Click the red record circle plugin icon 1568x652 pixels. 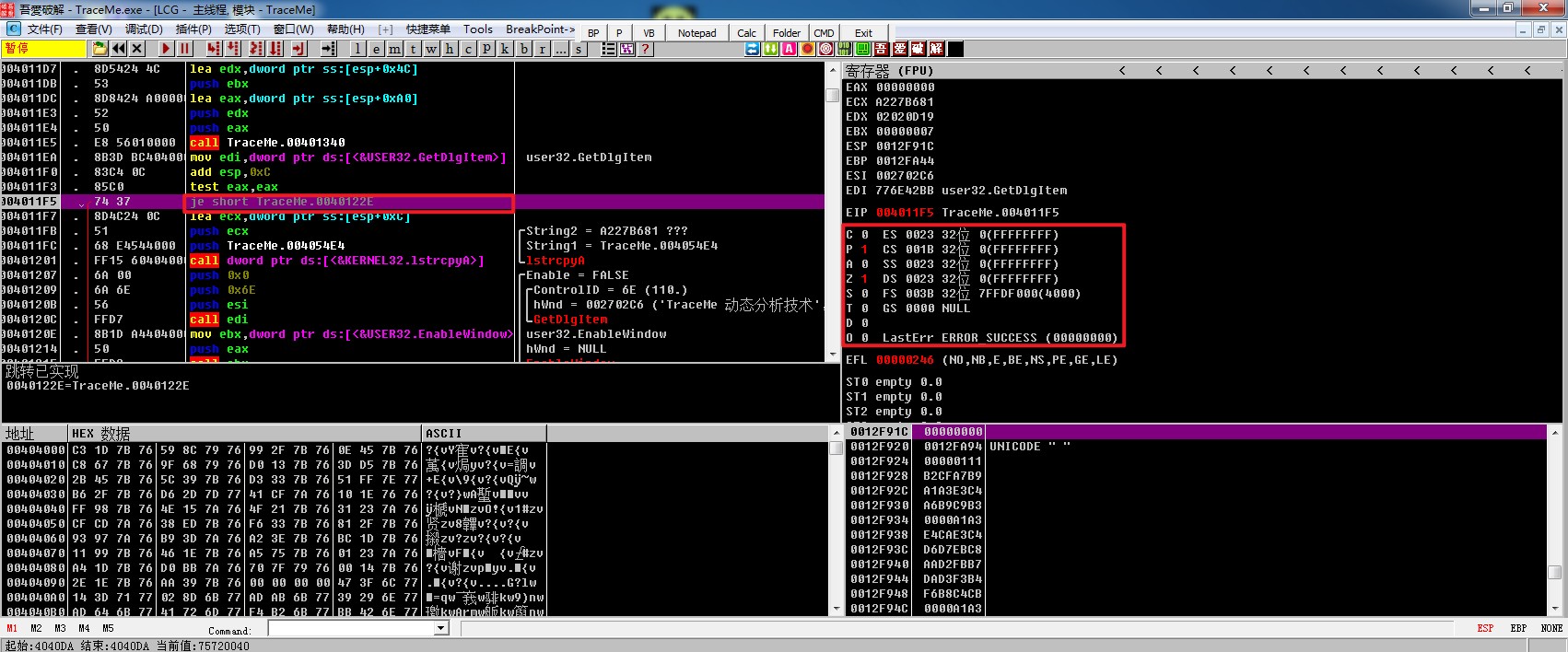[808, 49]
